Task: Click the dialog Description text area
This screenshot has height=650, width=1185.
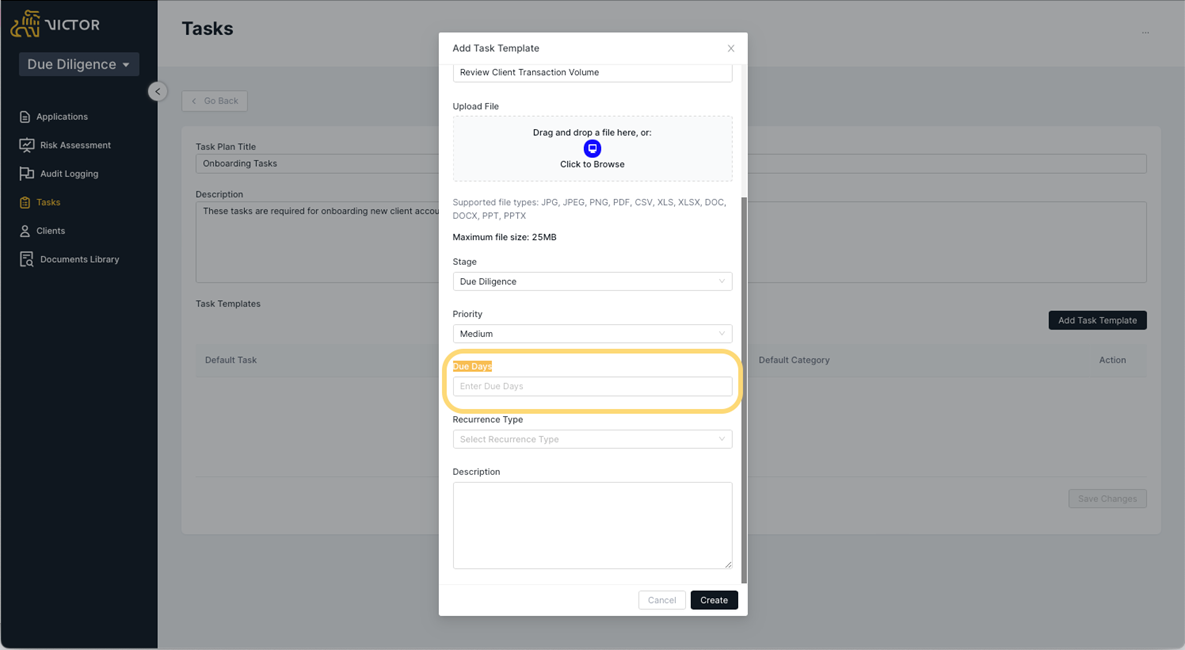Action: coord(592,525)
